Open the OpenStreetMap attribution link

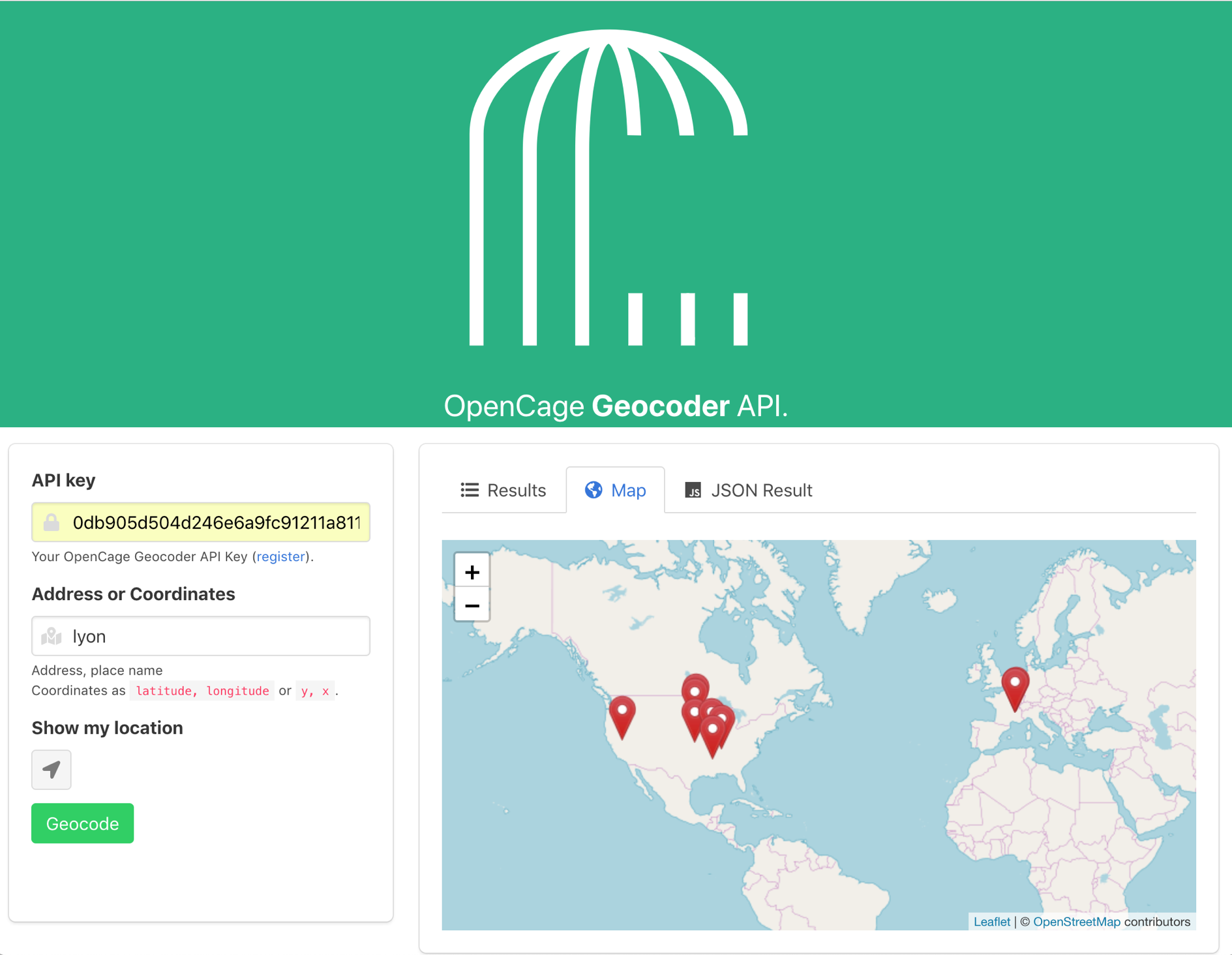pos(1077,922)
